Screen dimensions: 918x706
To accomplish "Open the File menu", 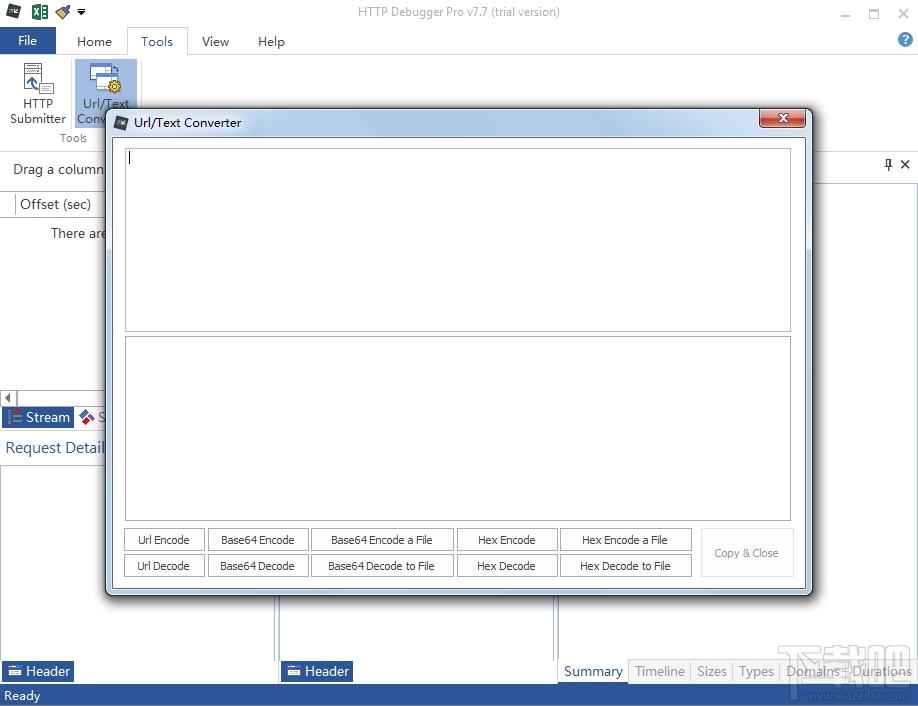I will [28, 40].
